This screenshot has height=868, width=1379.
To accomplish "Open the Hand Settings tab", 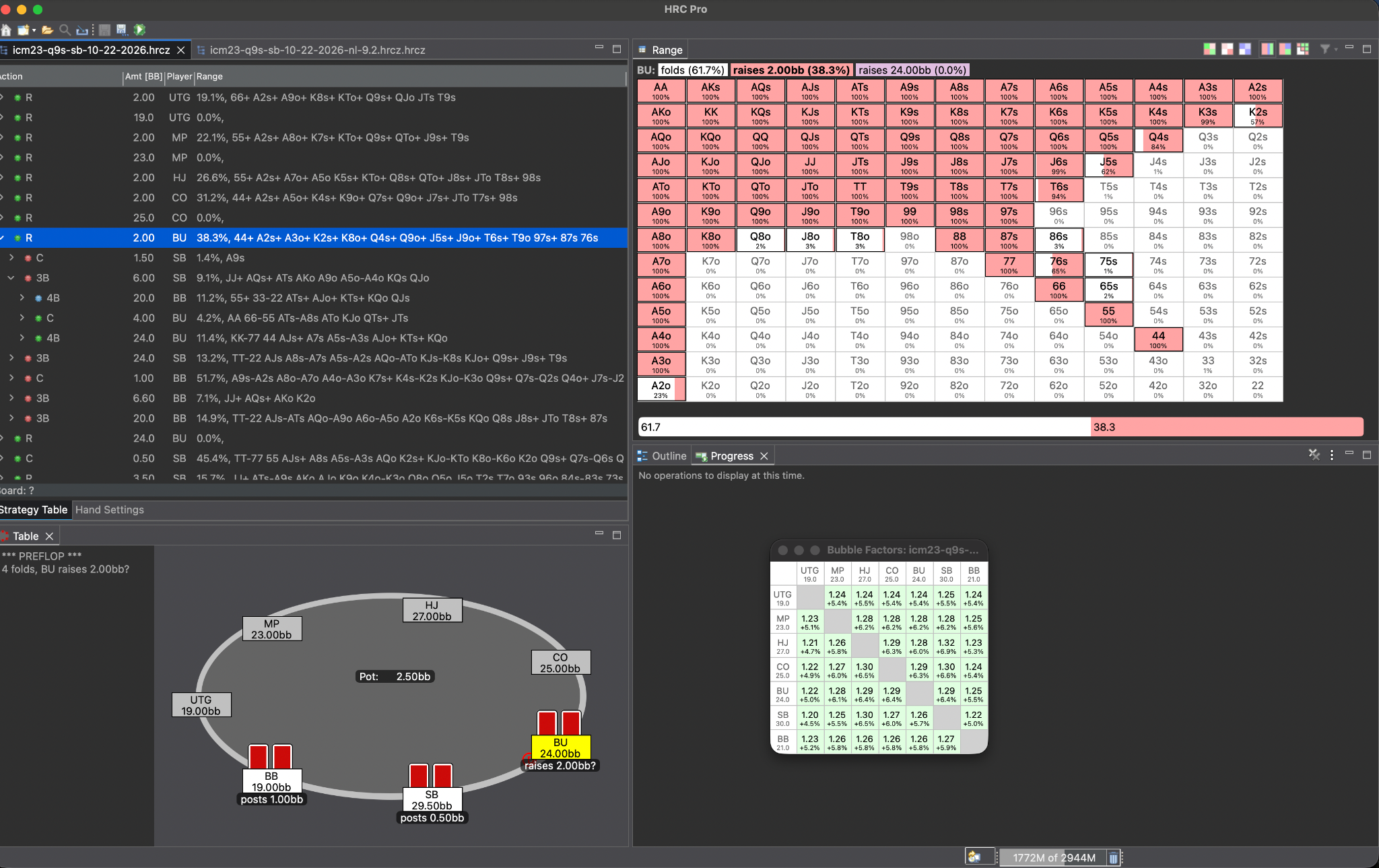I will 110,510.
